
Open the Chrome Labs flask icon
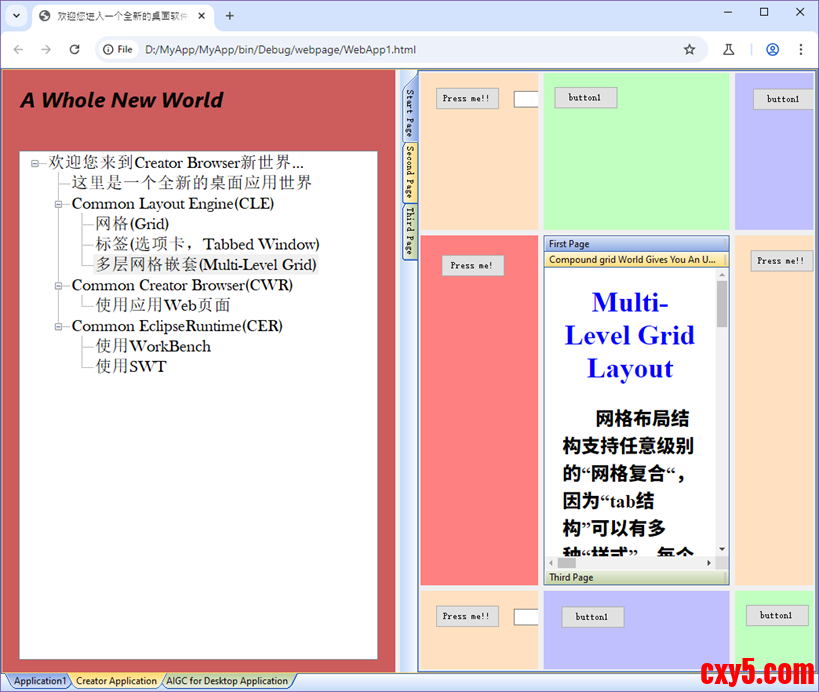729,49
